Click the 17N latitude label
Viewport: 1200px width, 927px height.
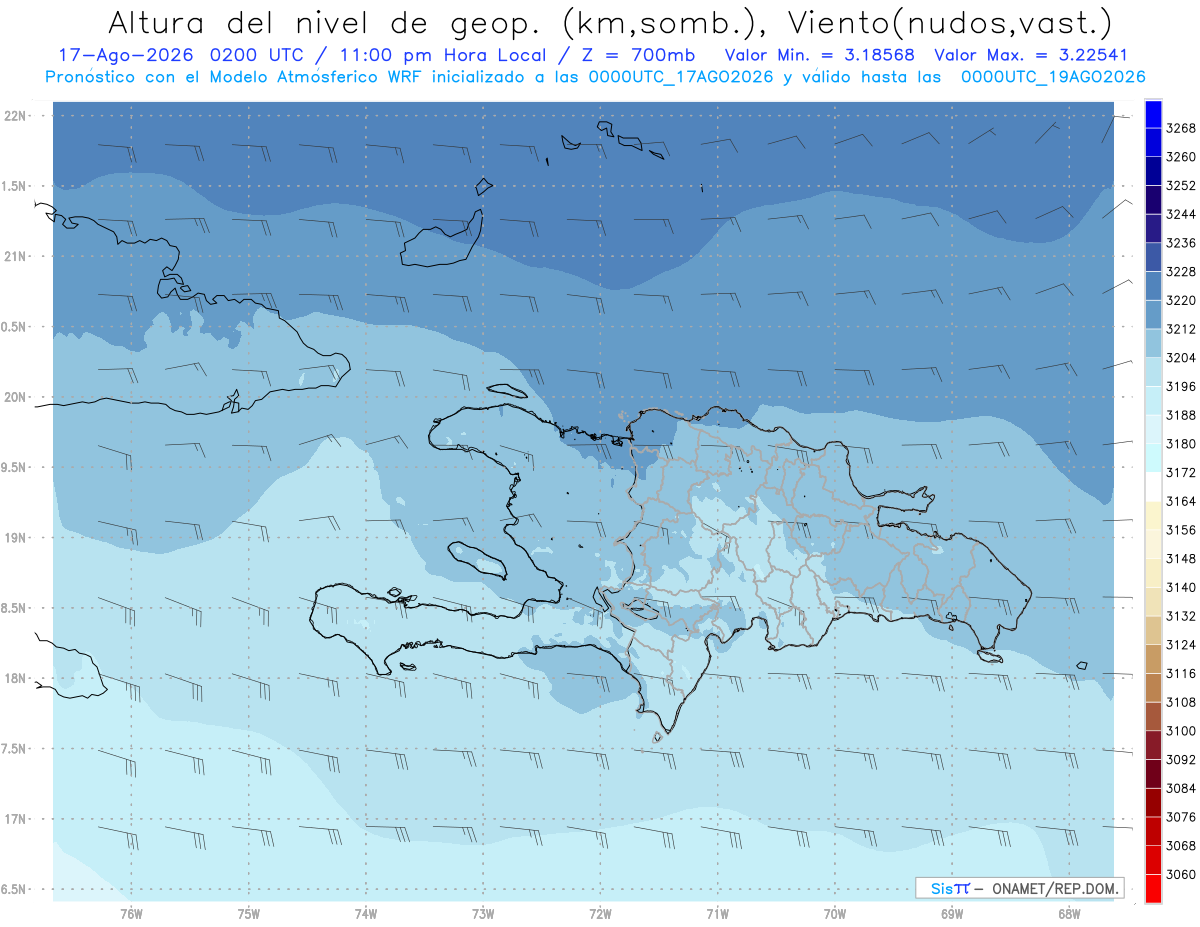(x=16, y=819)
